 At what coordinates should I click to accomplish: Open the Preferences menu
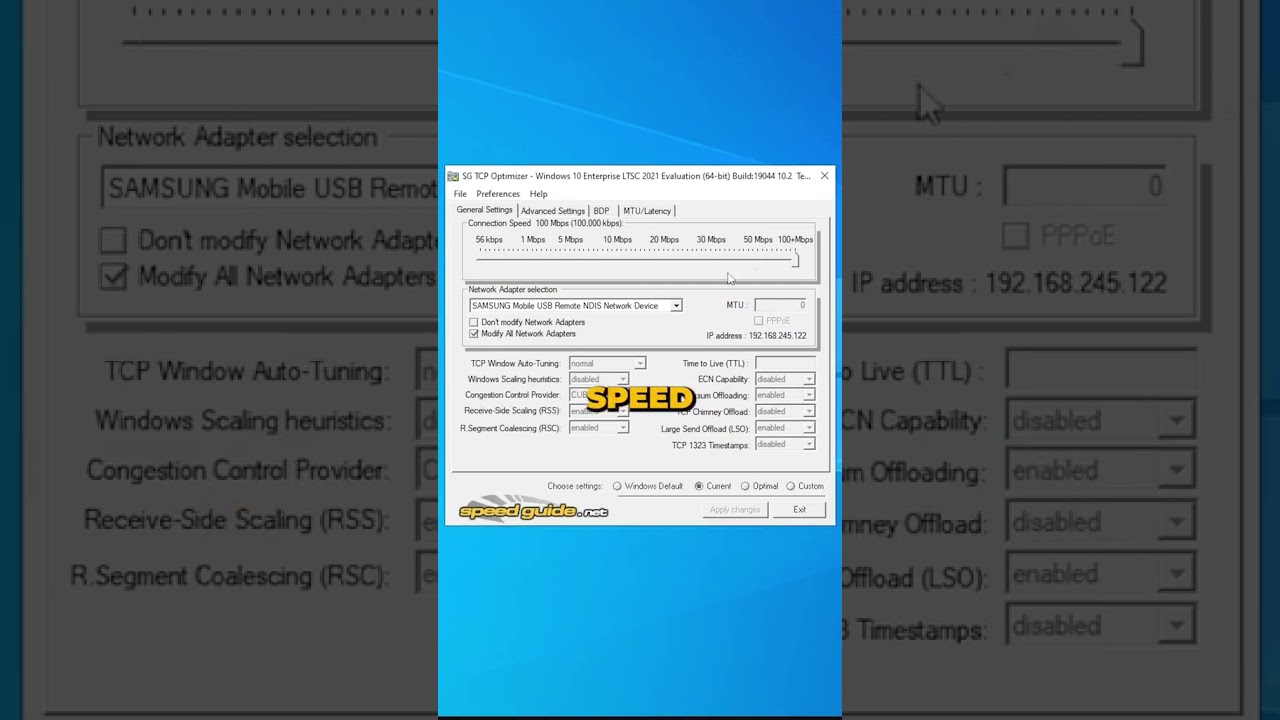click(x=498, y=194)
